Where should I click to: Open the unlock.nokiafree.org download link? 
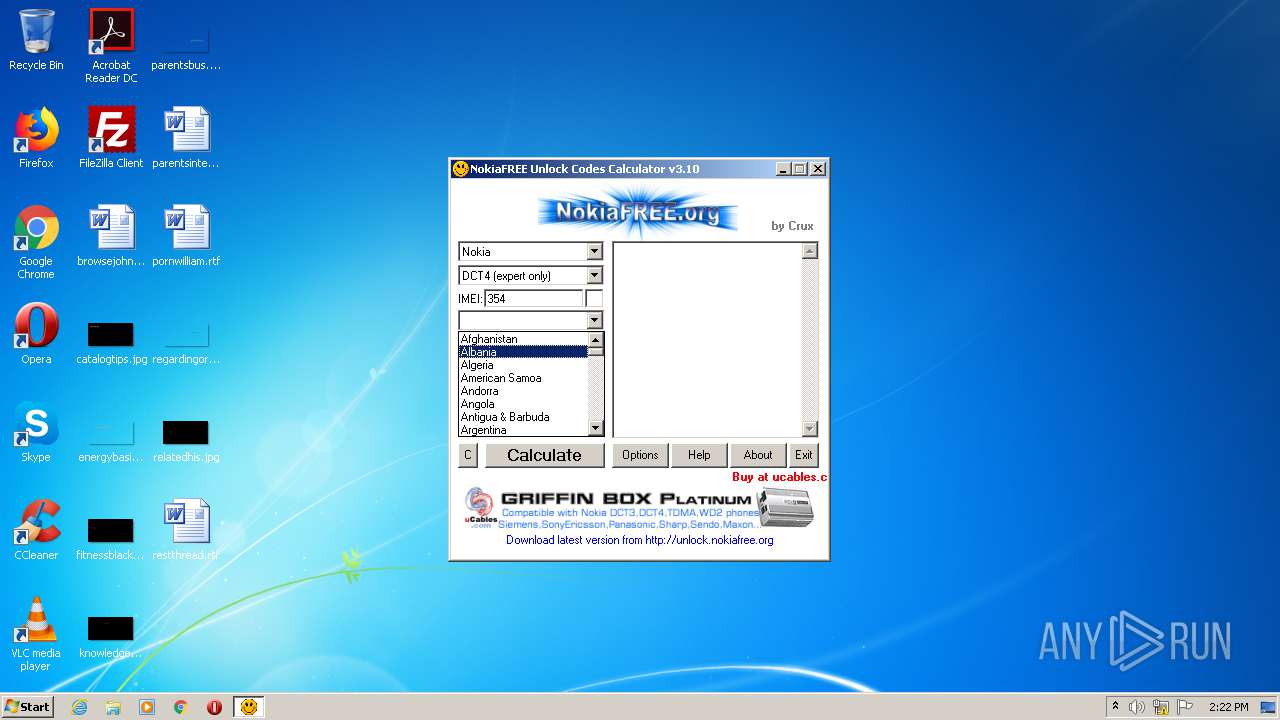pos(639,540)
